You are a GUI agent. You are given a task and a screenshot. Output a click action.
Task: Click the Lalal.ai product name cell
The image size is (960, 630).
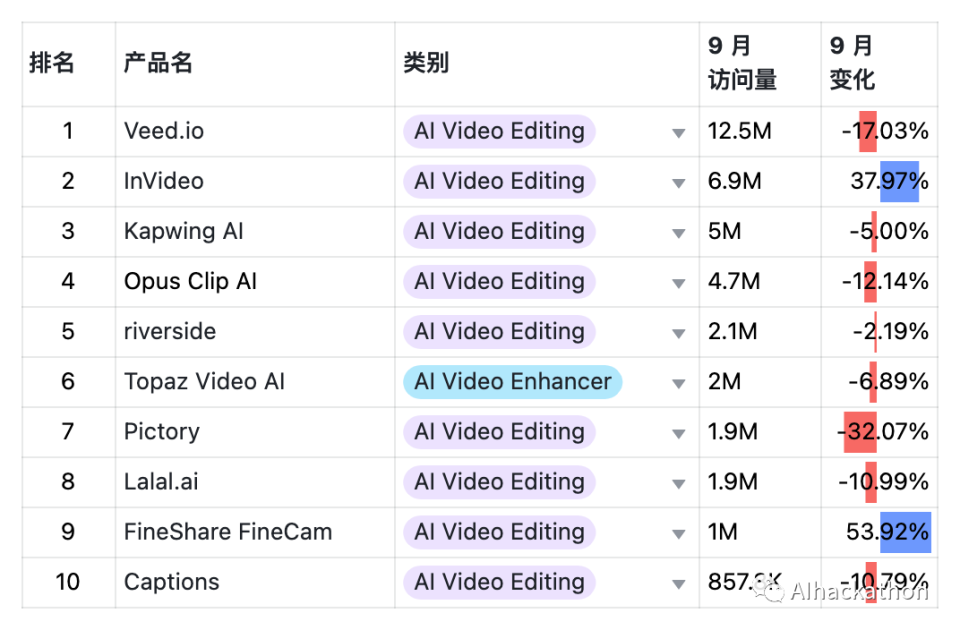(161, 482)
